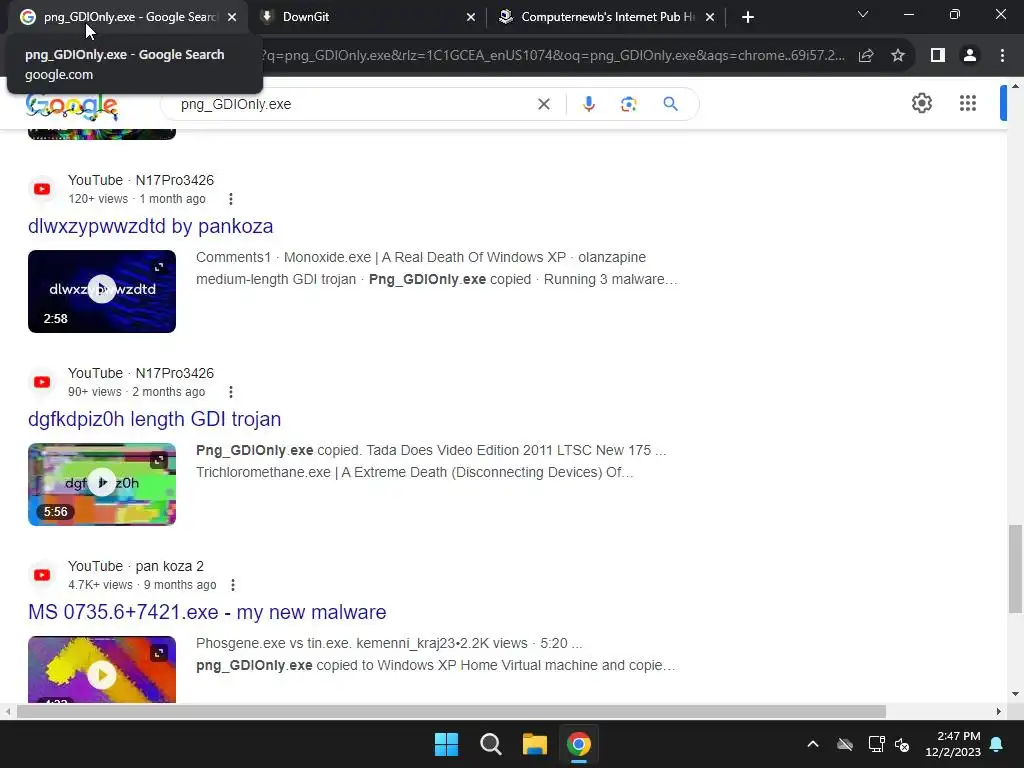Switch to Computernewb's Internet Pub tab
Viewport: 1024px width, 768px height.
pyautogui.click(x=607, y=17)
